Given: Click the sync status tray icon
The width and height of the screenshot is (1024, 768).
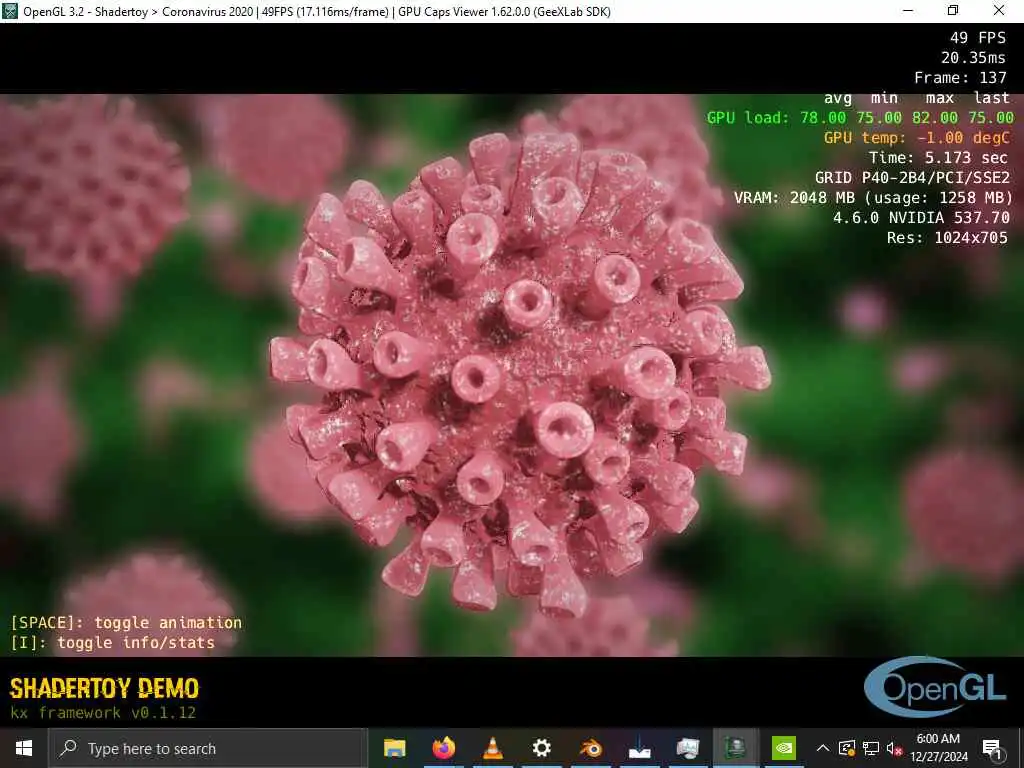Looking at the screenshot, I should coord(846,748).
